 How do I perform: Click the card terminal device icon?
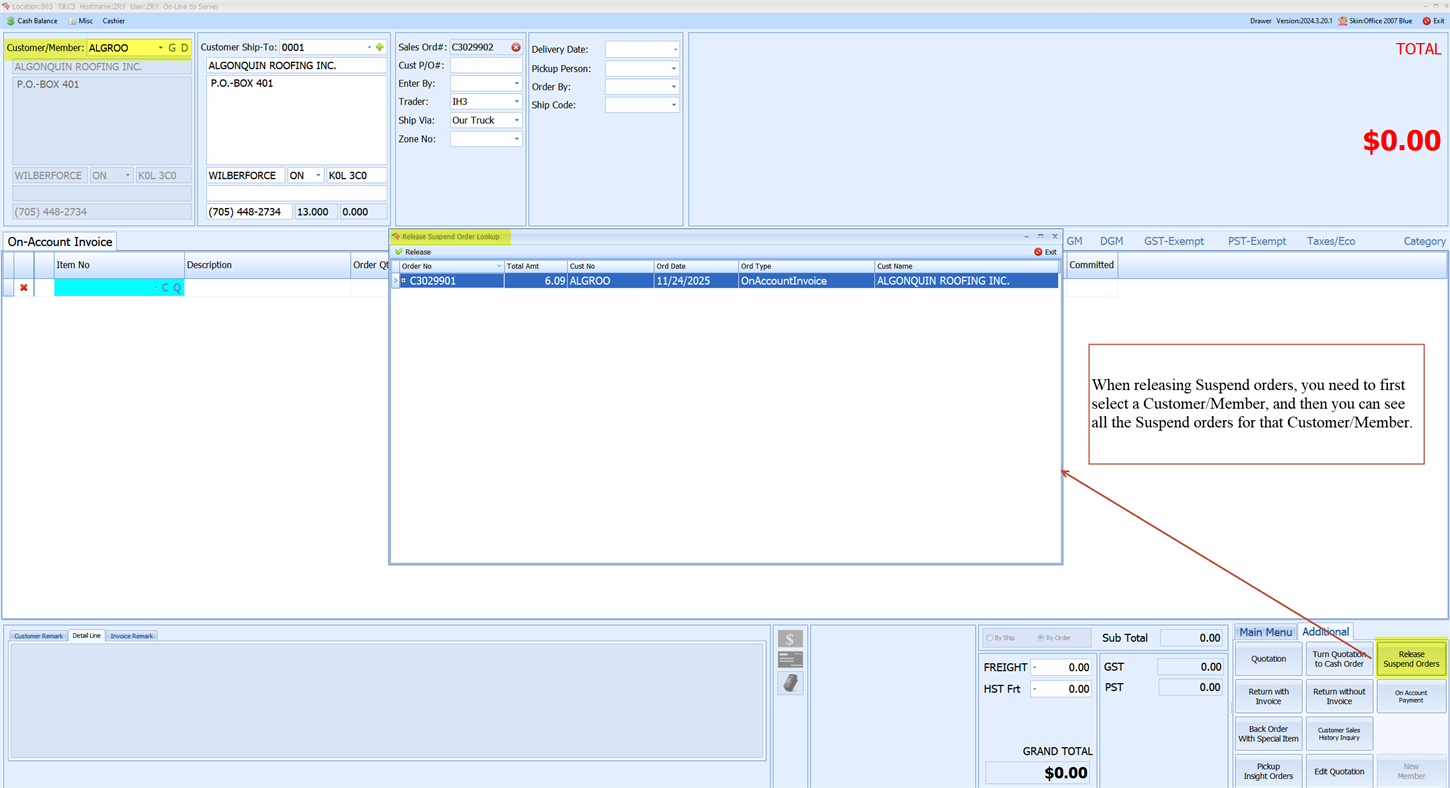pyautogui.click(x=790, y=683)
